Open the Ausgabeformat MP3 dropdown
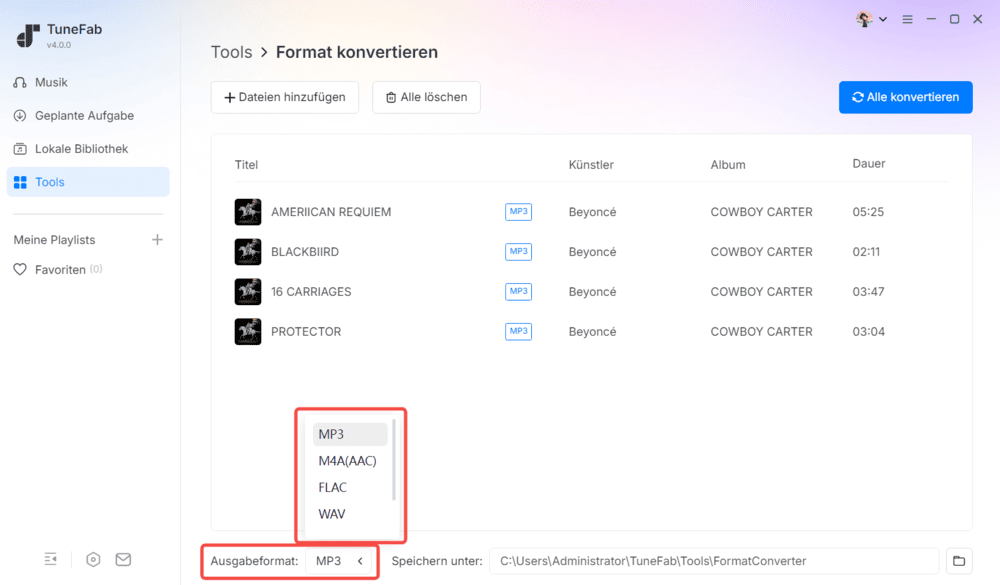1000x585 pixels. (340, 561)
